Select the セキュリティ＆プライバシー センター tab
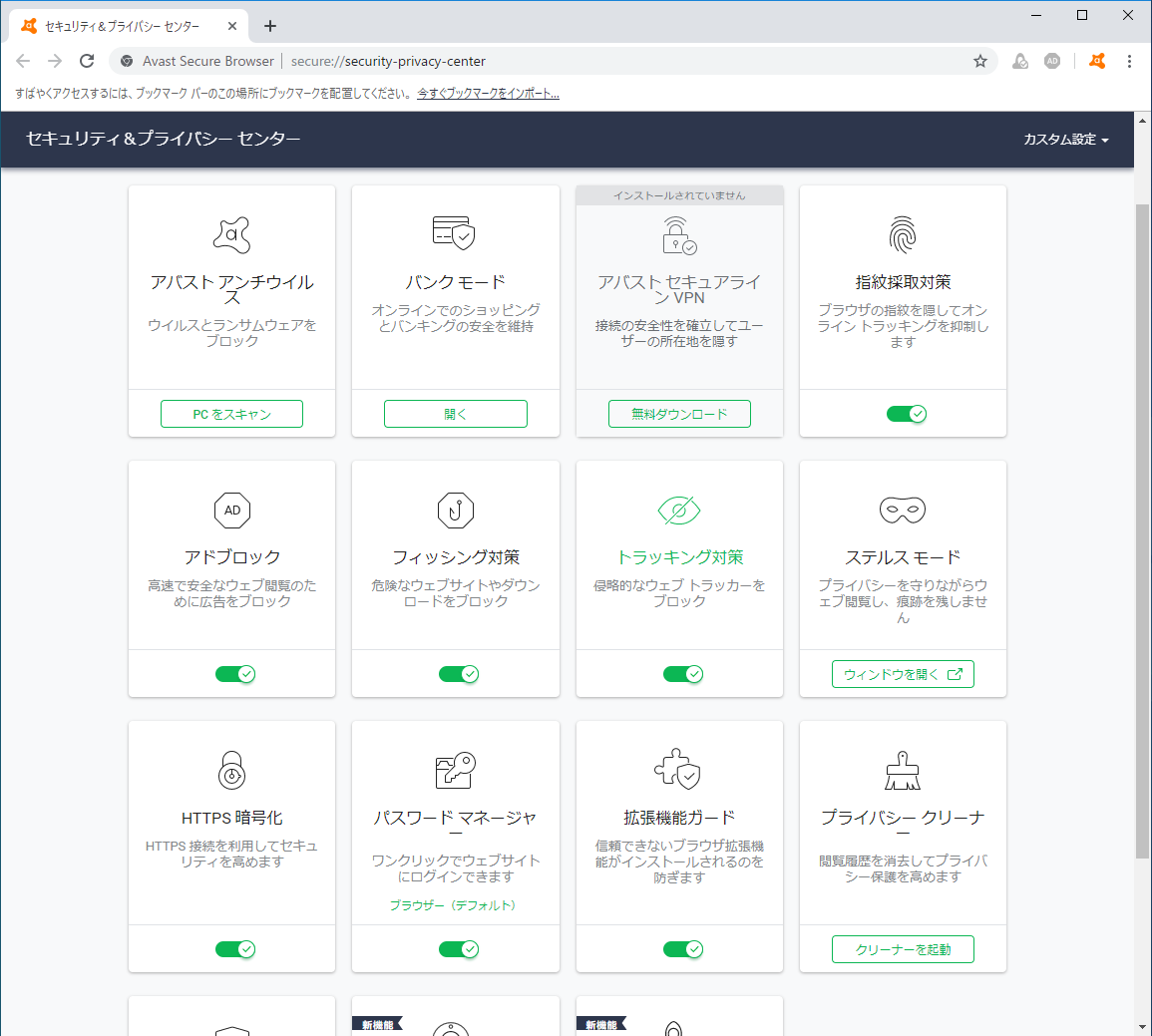The width and height of the screenshot is (1152, 1036). click(x=130, y=26)
